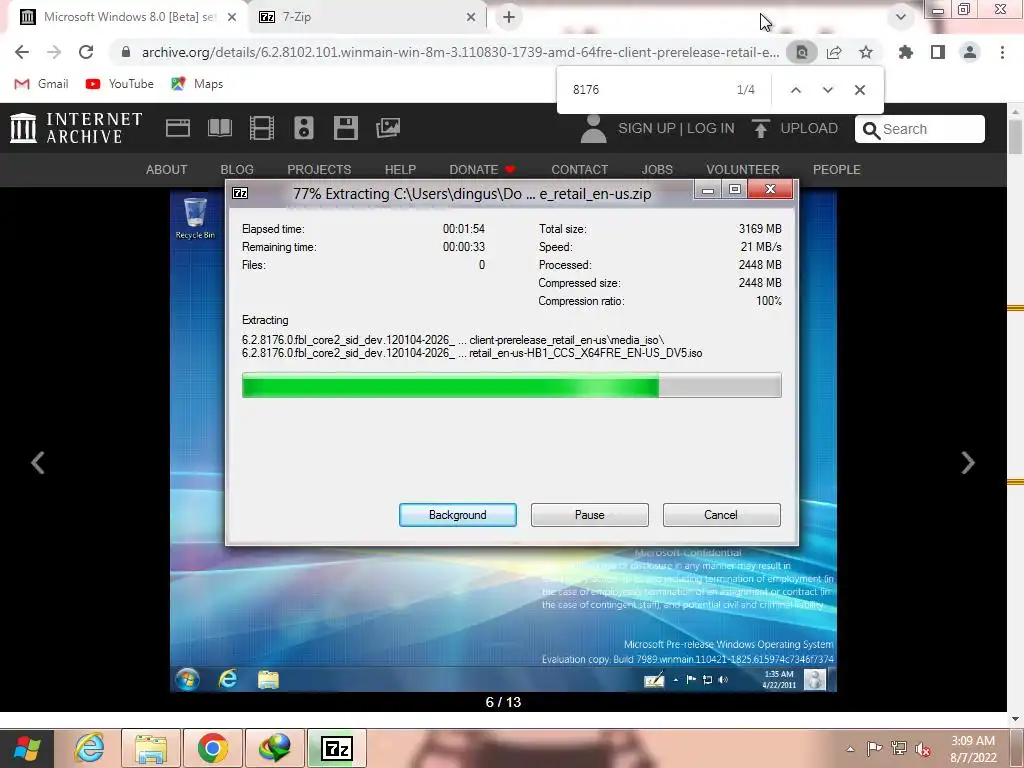Open the JOBS menu item
Image resolution: width=1024 pixels, height=768 pixels.
[657, 170]
